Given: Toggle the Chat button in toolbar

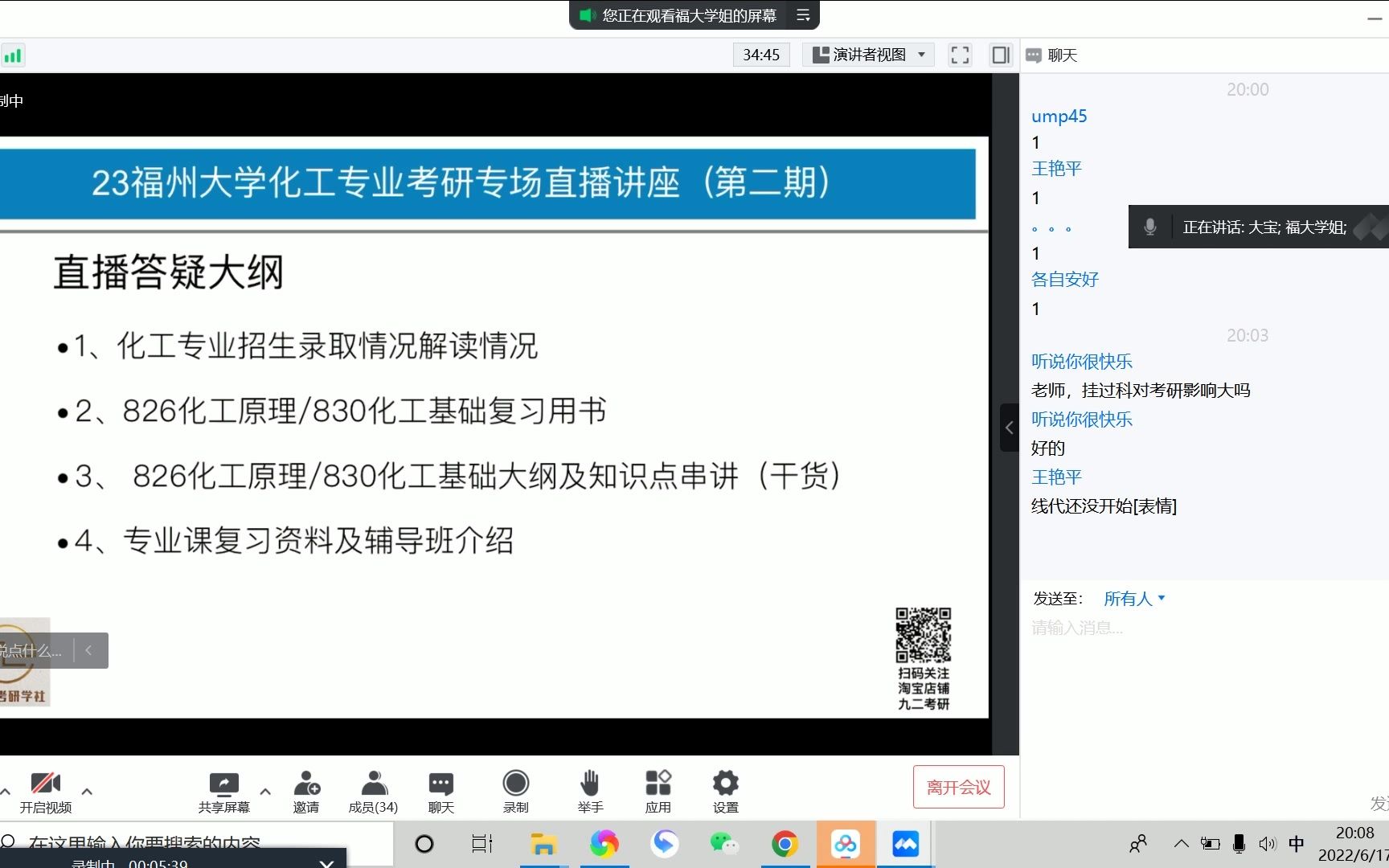Looking at the screenshot, I should click(x=440, y=792).
